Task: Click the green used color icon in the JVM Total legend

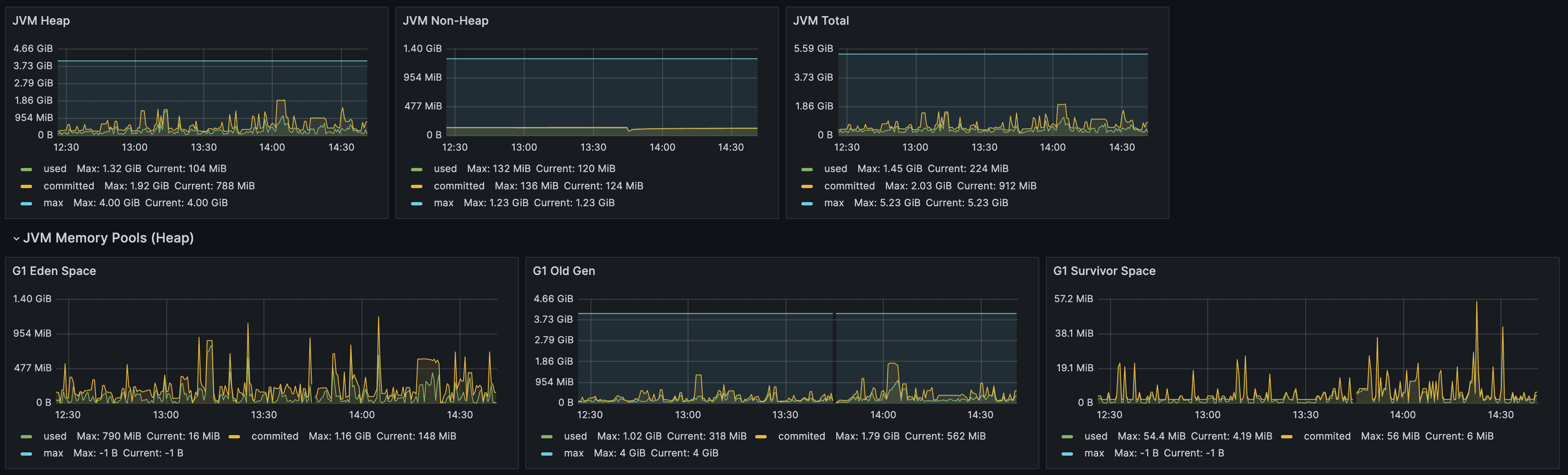Action: (807, 169)
